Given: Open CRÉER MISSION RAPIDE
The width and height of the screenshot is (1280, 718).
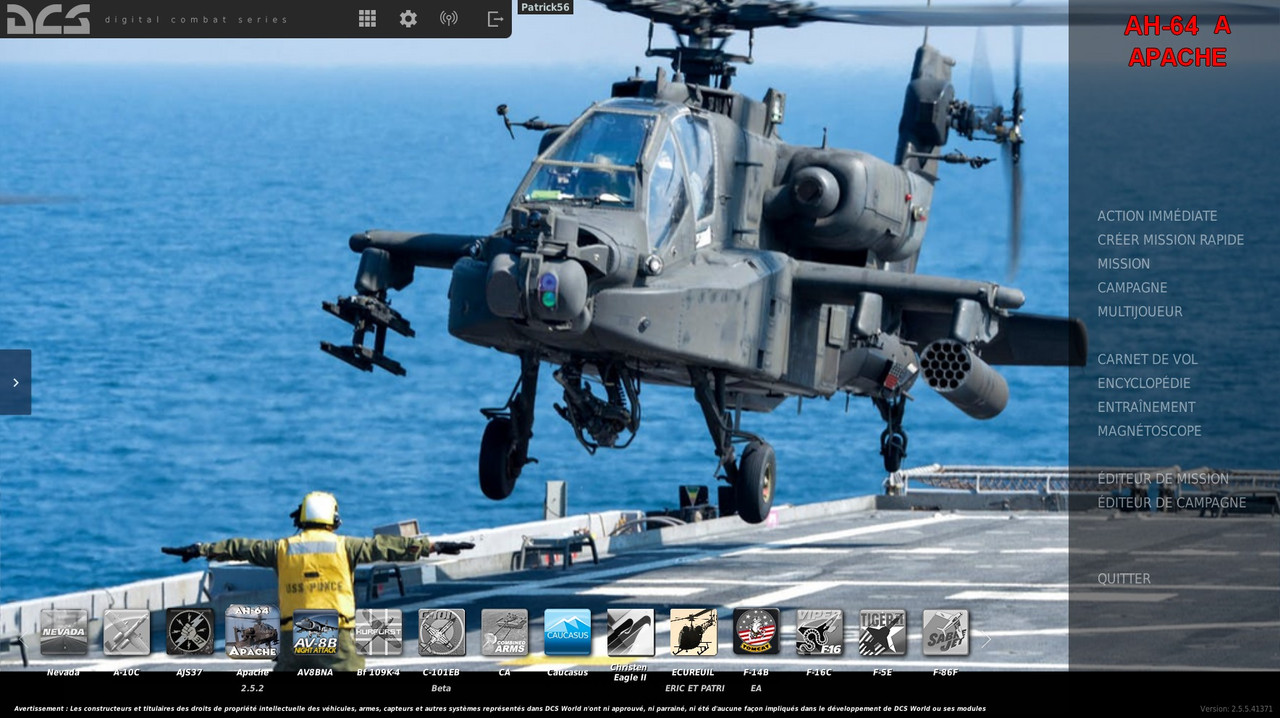Looking at the screenshot, I should [x=1171, y=240].
